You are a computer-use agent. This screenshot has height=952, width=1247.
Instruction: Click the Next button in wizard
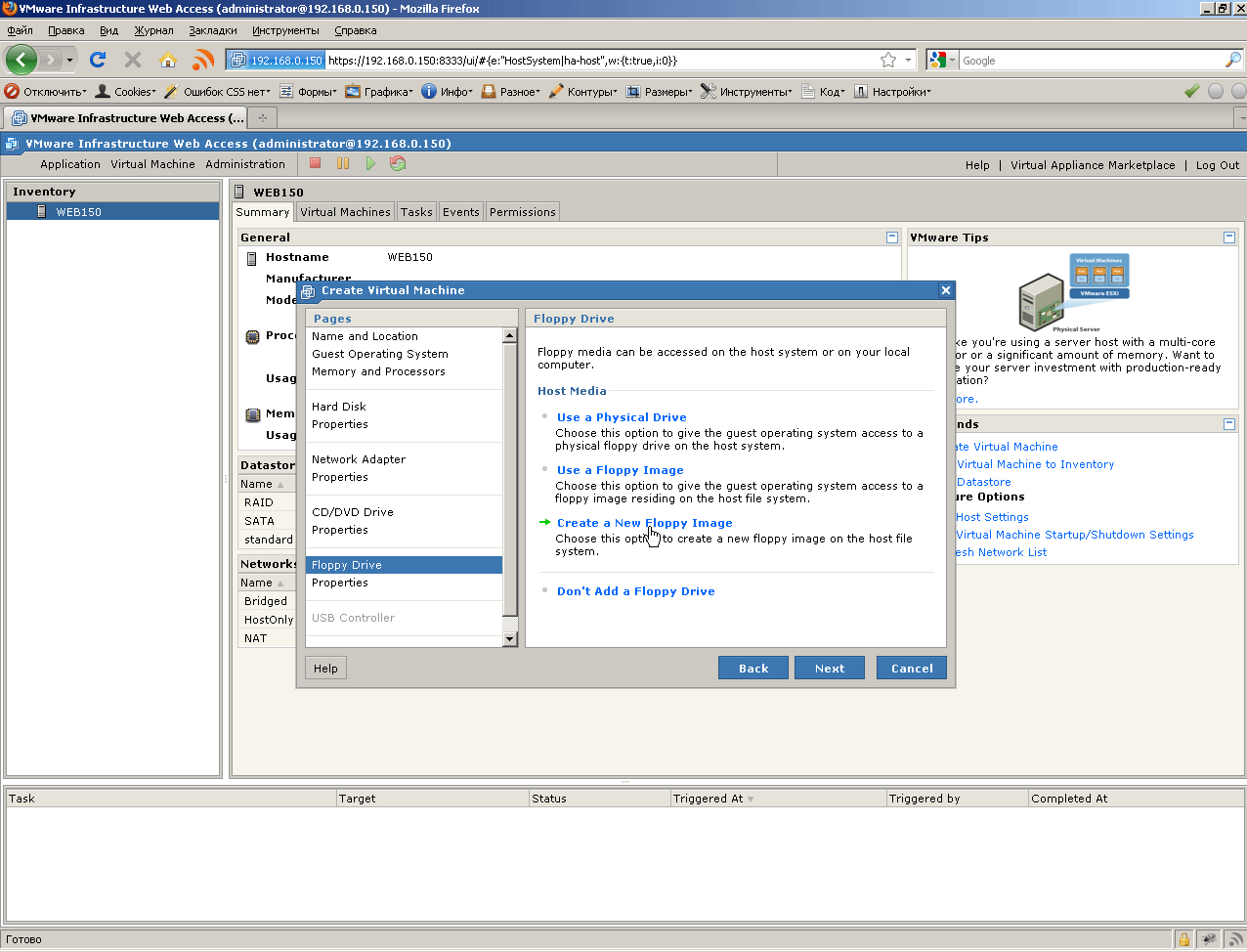click(830, 668)
